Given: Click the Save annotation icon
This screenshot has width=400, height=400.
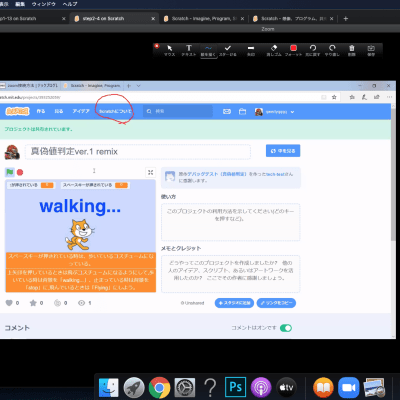Looking at the screenshot, I should coord(371,50).
